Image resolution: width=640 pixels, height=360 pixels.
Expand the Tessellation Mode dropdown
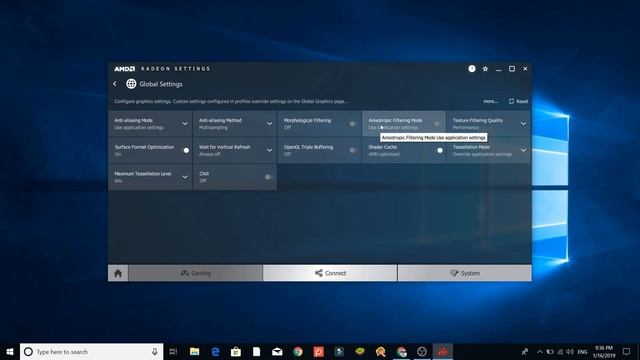click(x=523, y=150)
